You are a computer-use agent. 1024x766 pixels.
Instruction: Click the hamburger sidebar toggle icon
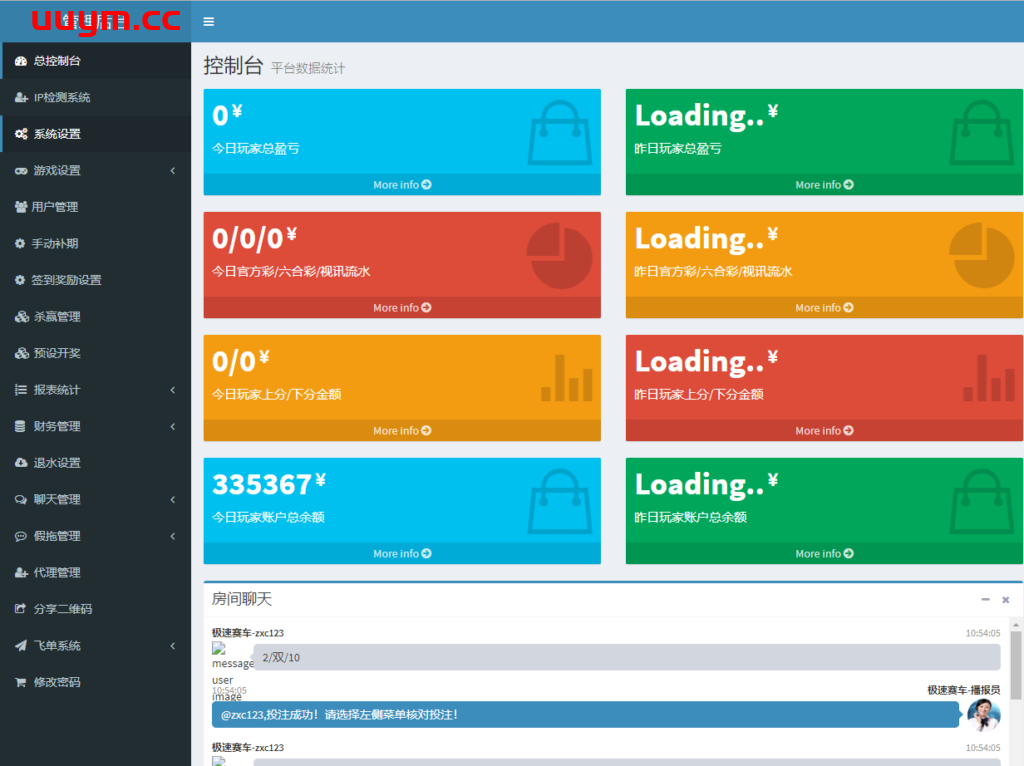(208, 21)
